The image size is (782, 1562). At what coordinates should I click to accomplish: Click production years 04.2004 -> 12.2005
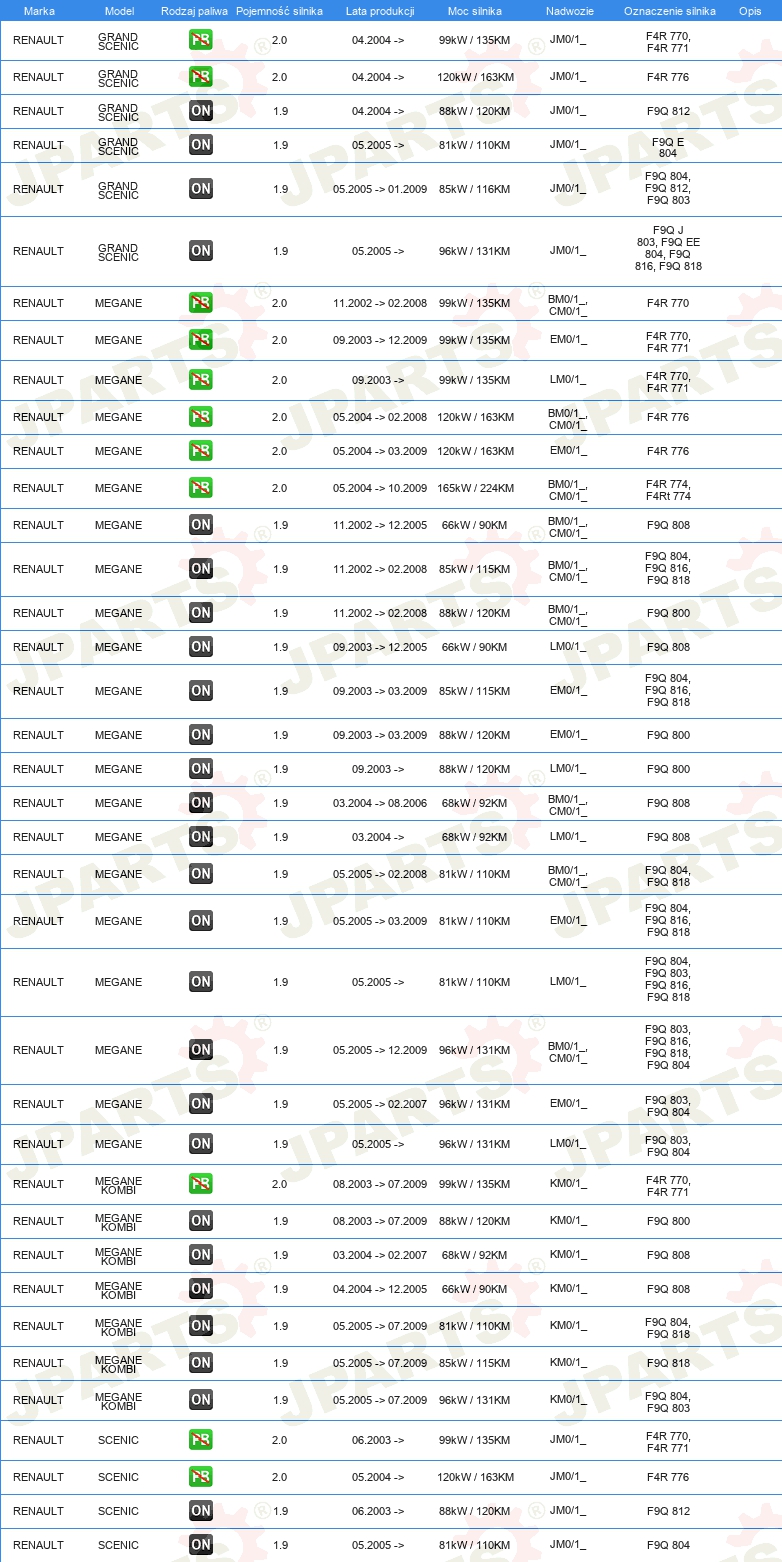(380, 1289)
